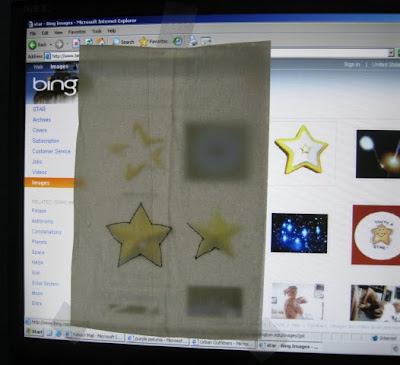Click the Forward arrow button
The width and height of the screenshot is (400, 365).
click(59, 44)
